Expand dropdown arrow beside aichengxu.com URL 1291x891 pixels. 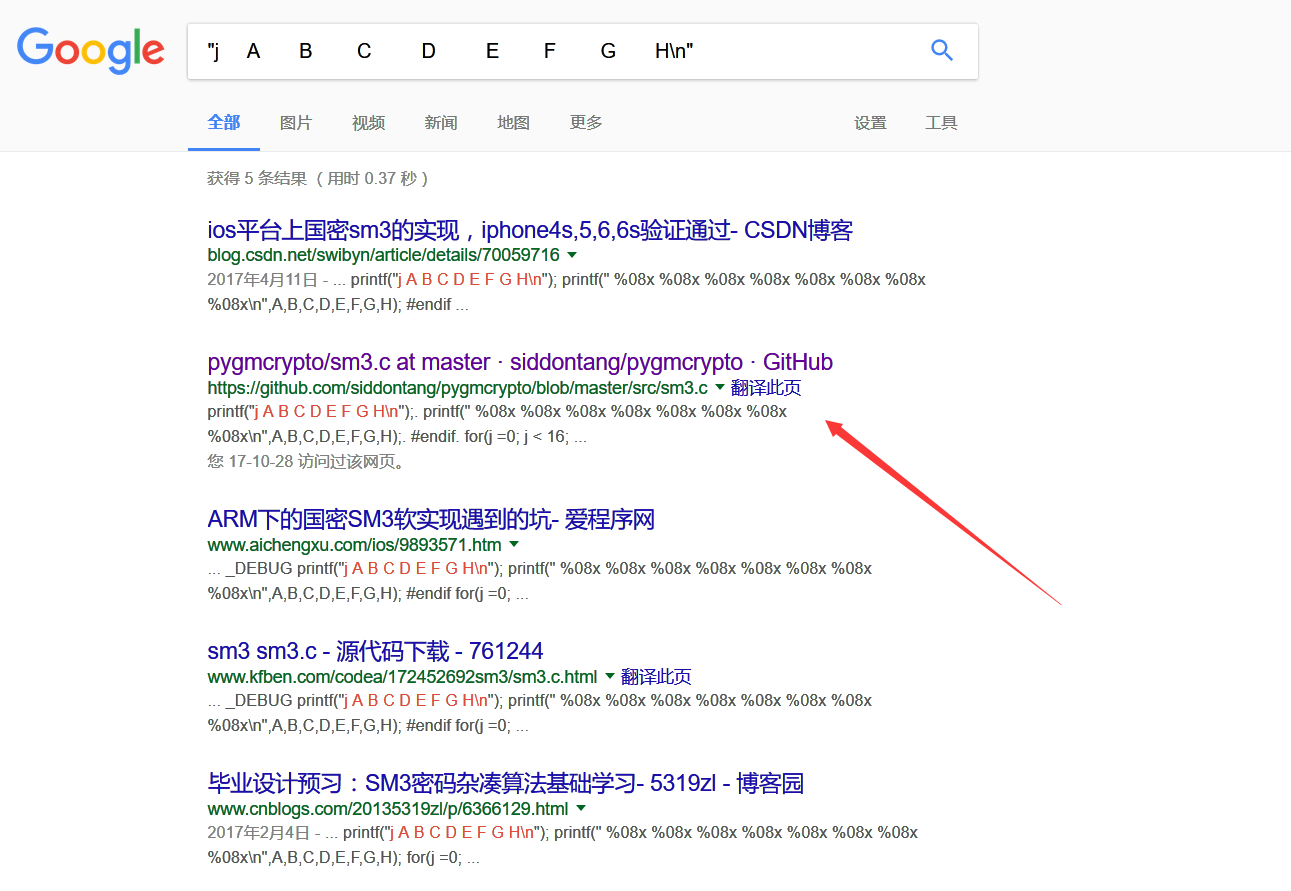click(514, 545)
